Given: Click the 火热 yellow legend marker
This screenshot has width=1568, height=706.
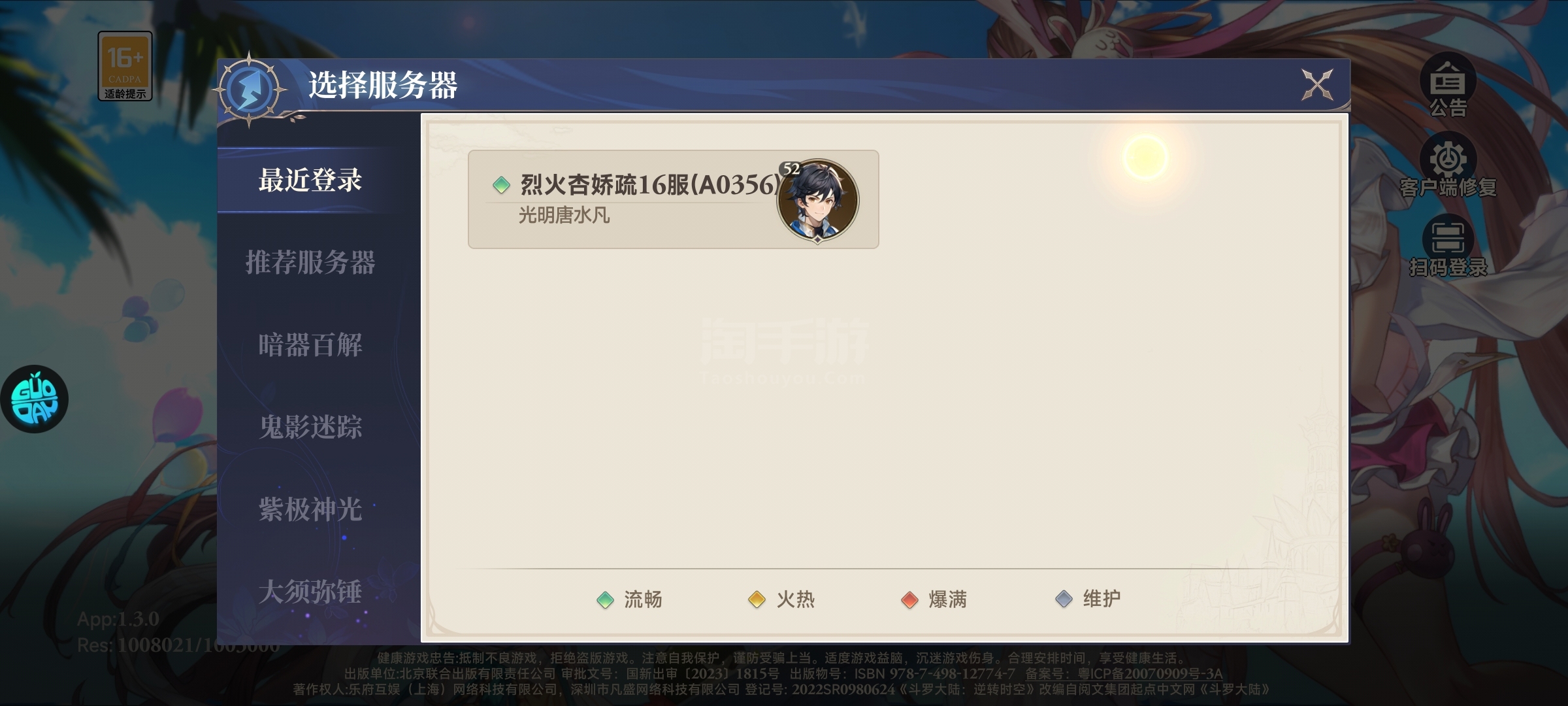Looking at the screenshot, I should point(757,600).
